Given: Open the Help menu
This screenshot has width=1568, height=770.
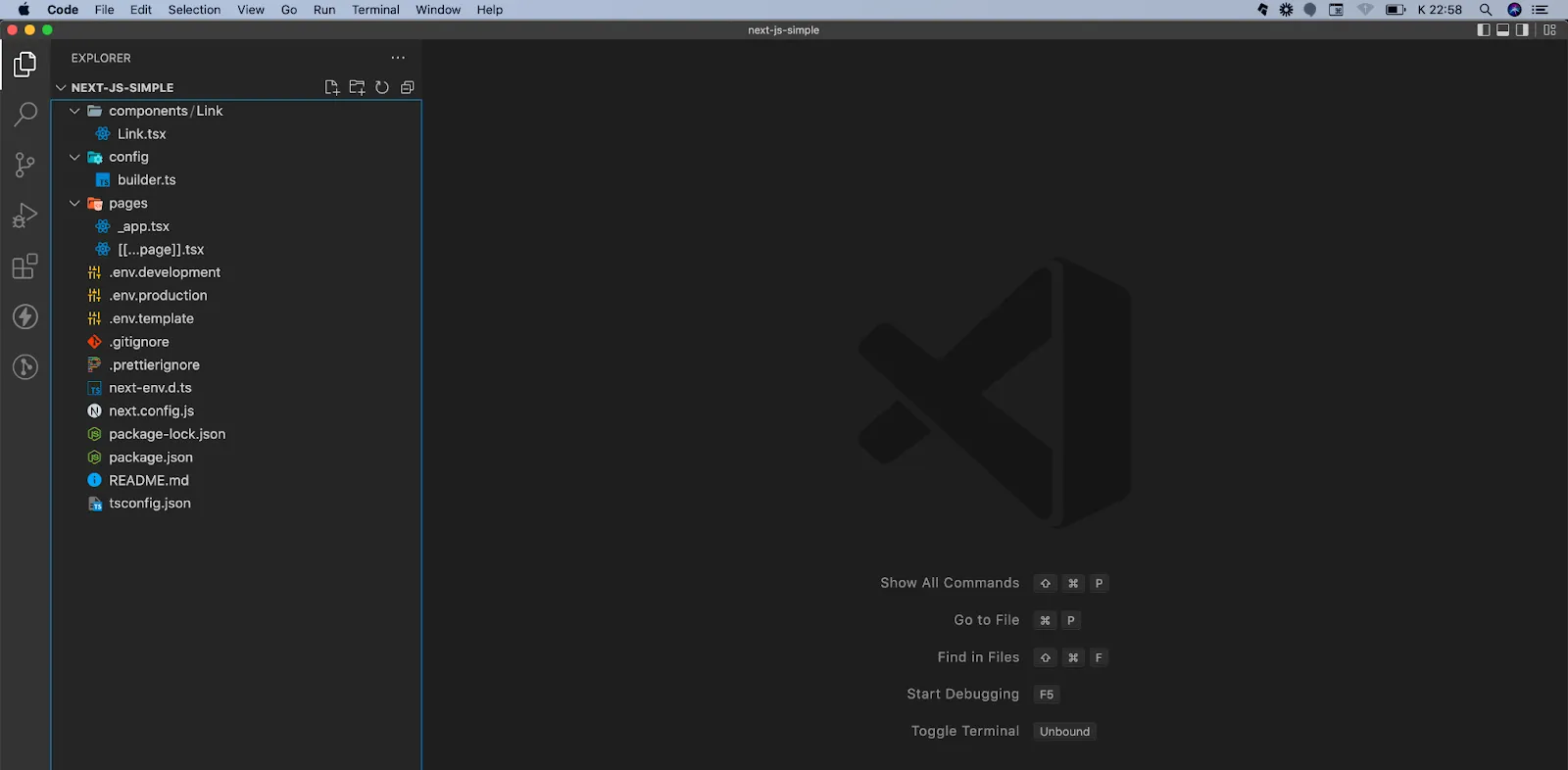Looking at the screenshot, I should coord(490,10).
